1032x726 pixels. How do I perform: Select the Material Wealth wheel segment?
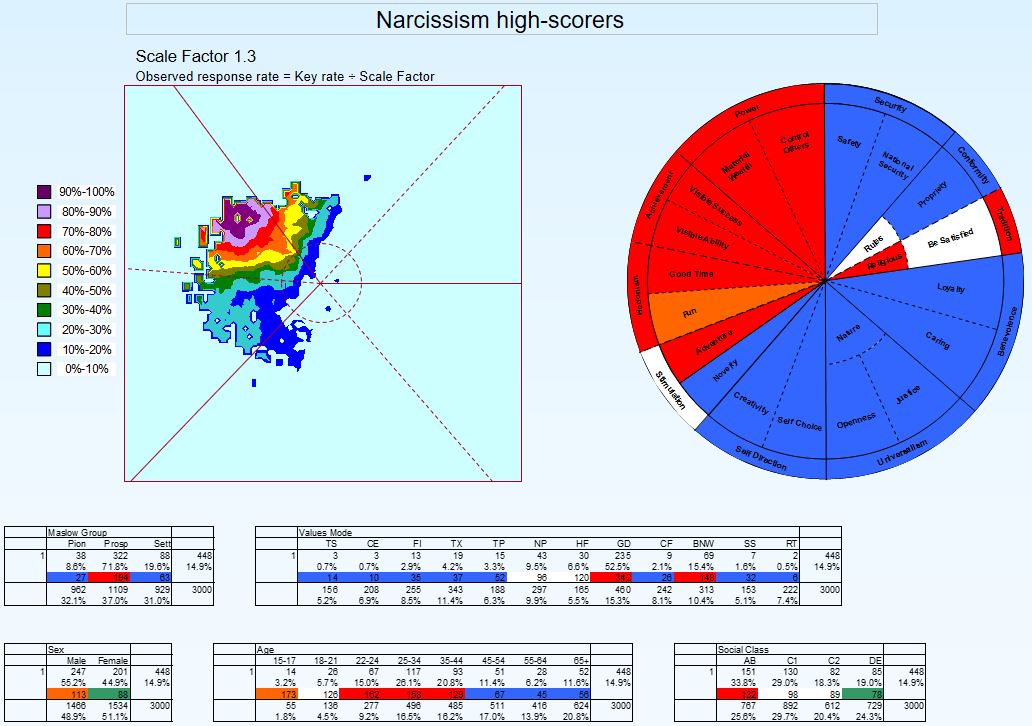(740, 173)
